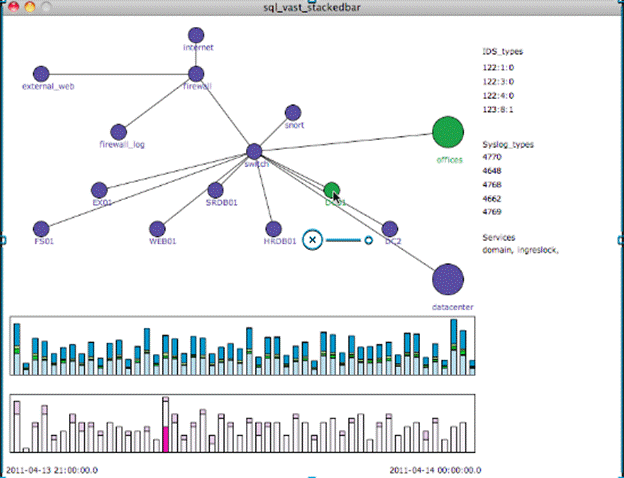Image resolution: width=624 pixels, height=478 pixels.
Task: Click the EX01 server node
Action: (99, 190)
